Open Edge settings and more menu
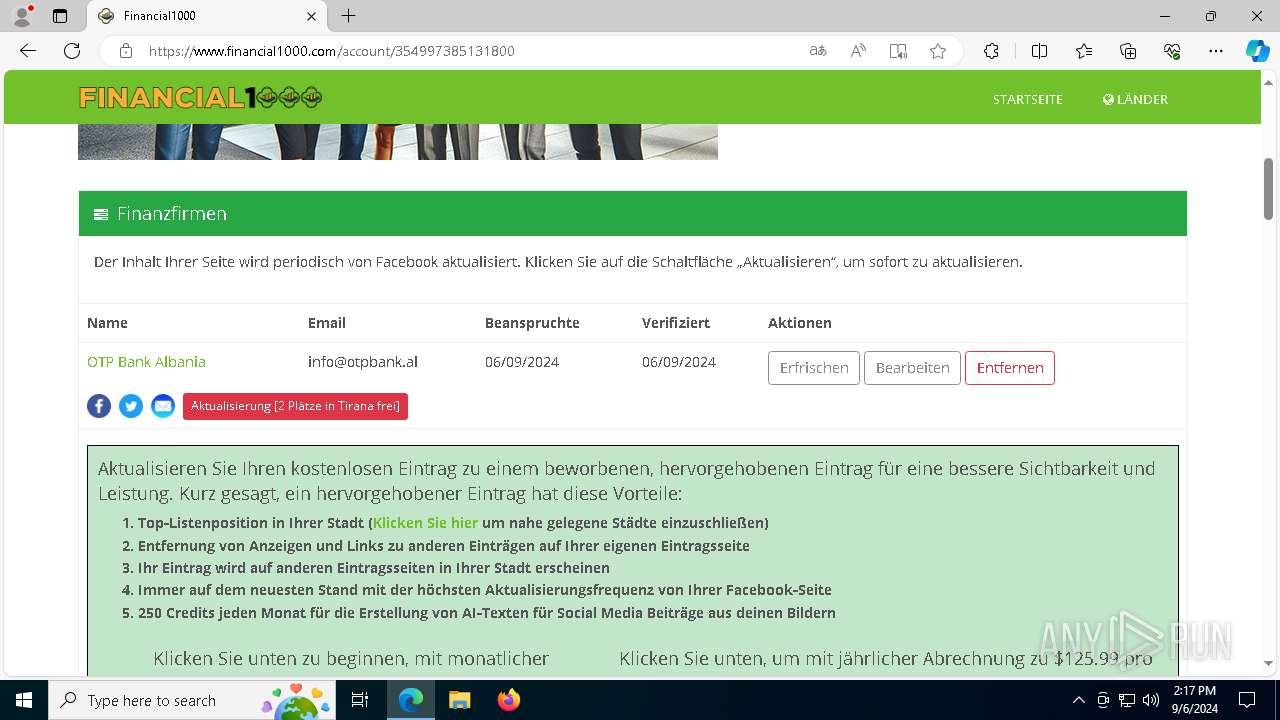1280x720 pixels. pyautogui.click(x=1216, y=51)
